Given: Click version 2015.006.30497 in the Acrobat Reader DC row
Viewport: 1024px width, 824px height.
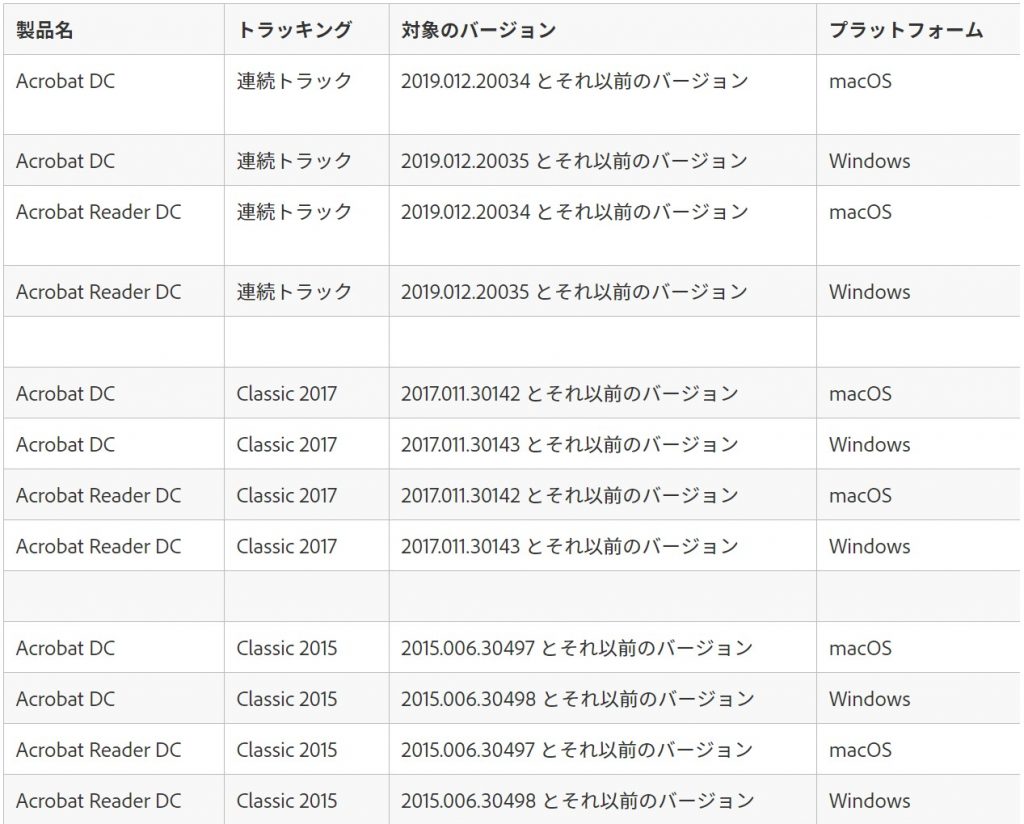Looking at the screenshot, I should 468,750.
